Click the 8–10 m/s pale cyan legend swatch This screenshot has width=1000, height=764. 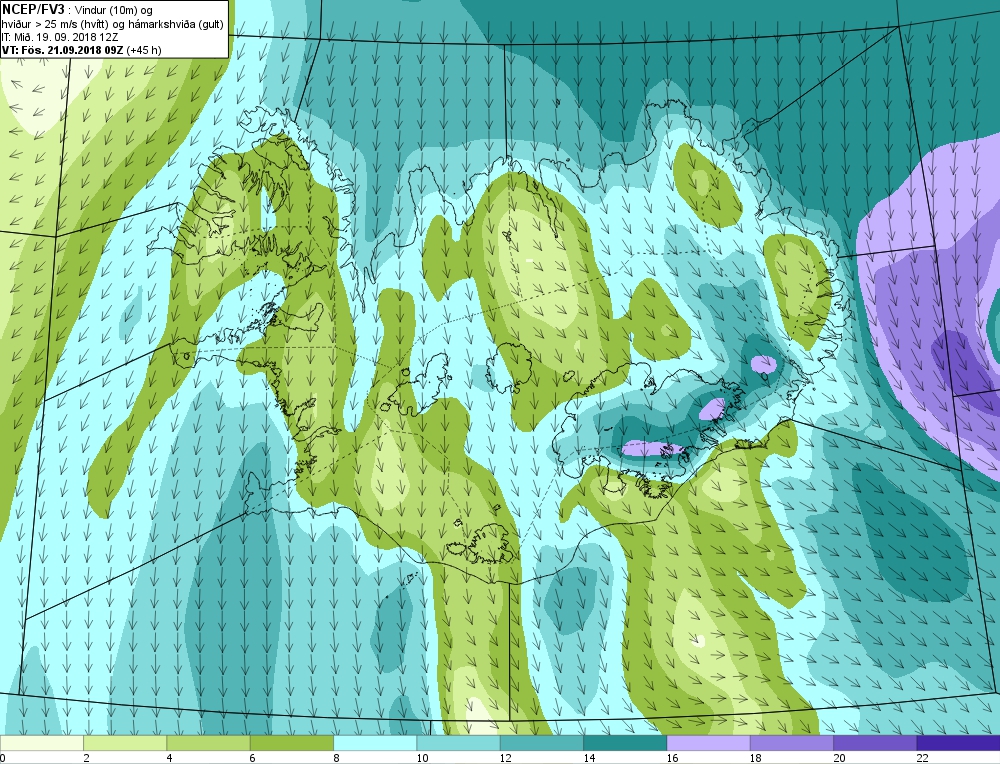pos(375,743)
